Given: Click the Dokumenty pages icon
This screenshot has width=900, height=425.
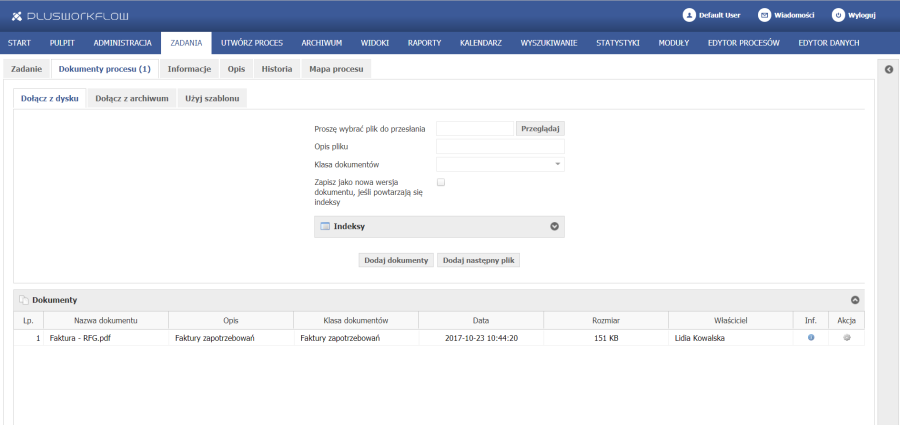Looking at the screenshot, I should point(24,300).
